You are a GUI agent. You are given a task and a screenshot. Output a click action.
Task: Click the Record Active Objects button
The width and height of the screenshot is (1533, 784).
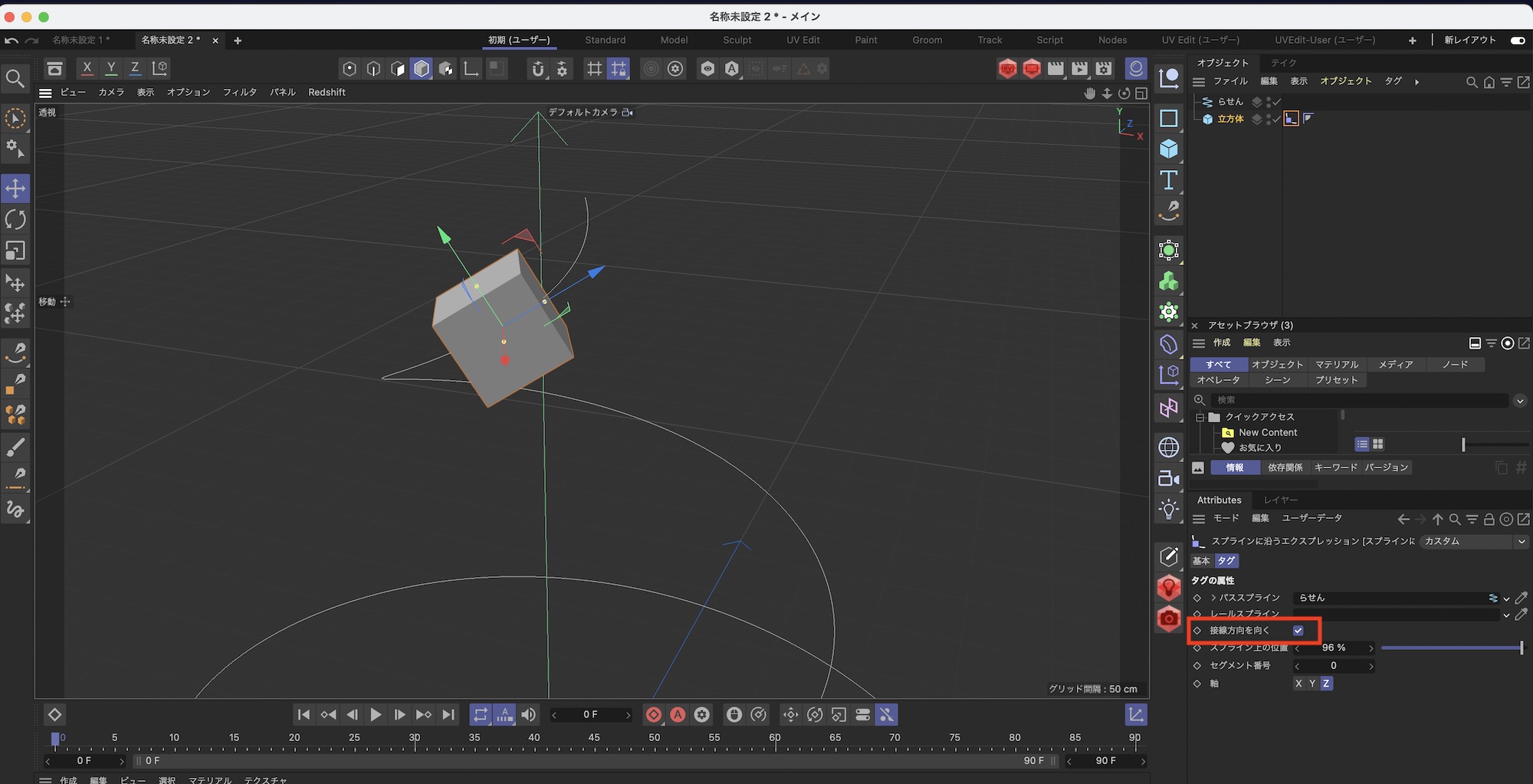(654, 714)
